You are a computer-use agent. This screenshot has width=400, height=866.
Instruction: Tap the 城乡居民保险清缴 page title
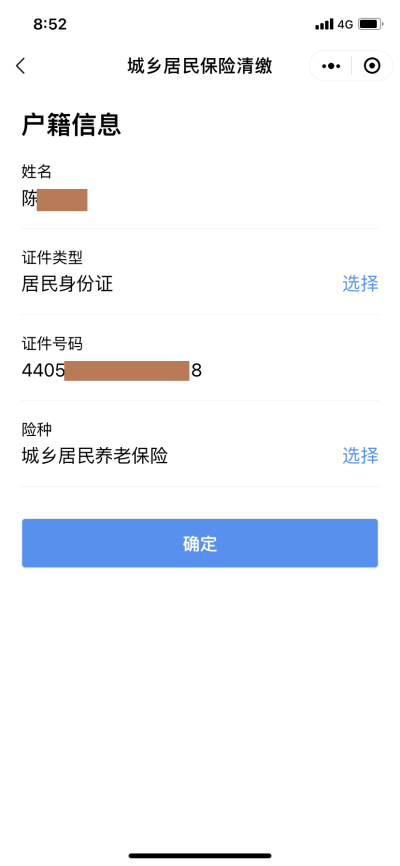[200, 66]
